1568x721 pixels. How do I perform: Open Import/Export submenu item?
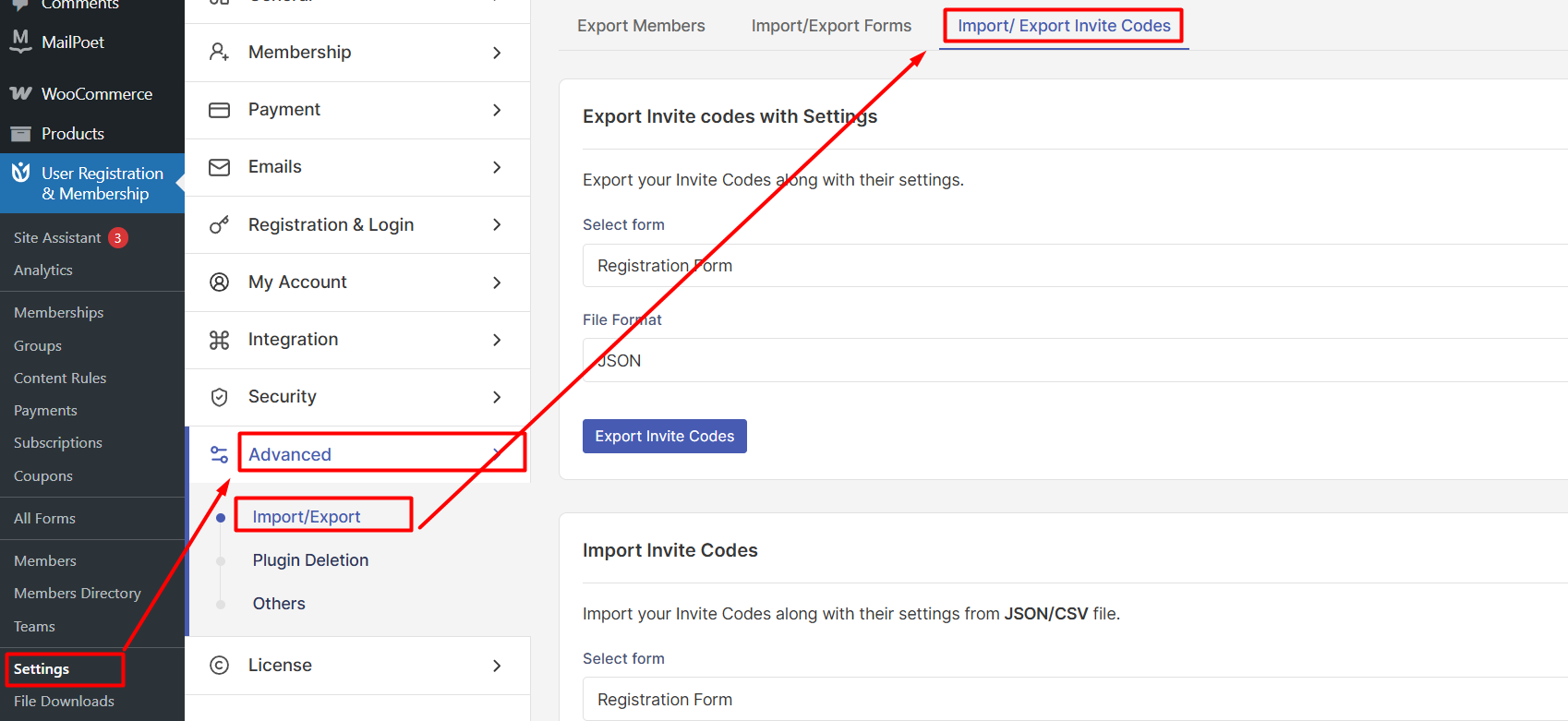point(307,517)
